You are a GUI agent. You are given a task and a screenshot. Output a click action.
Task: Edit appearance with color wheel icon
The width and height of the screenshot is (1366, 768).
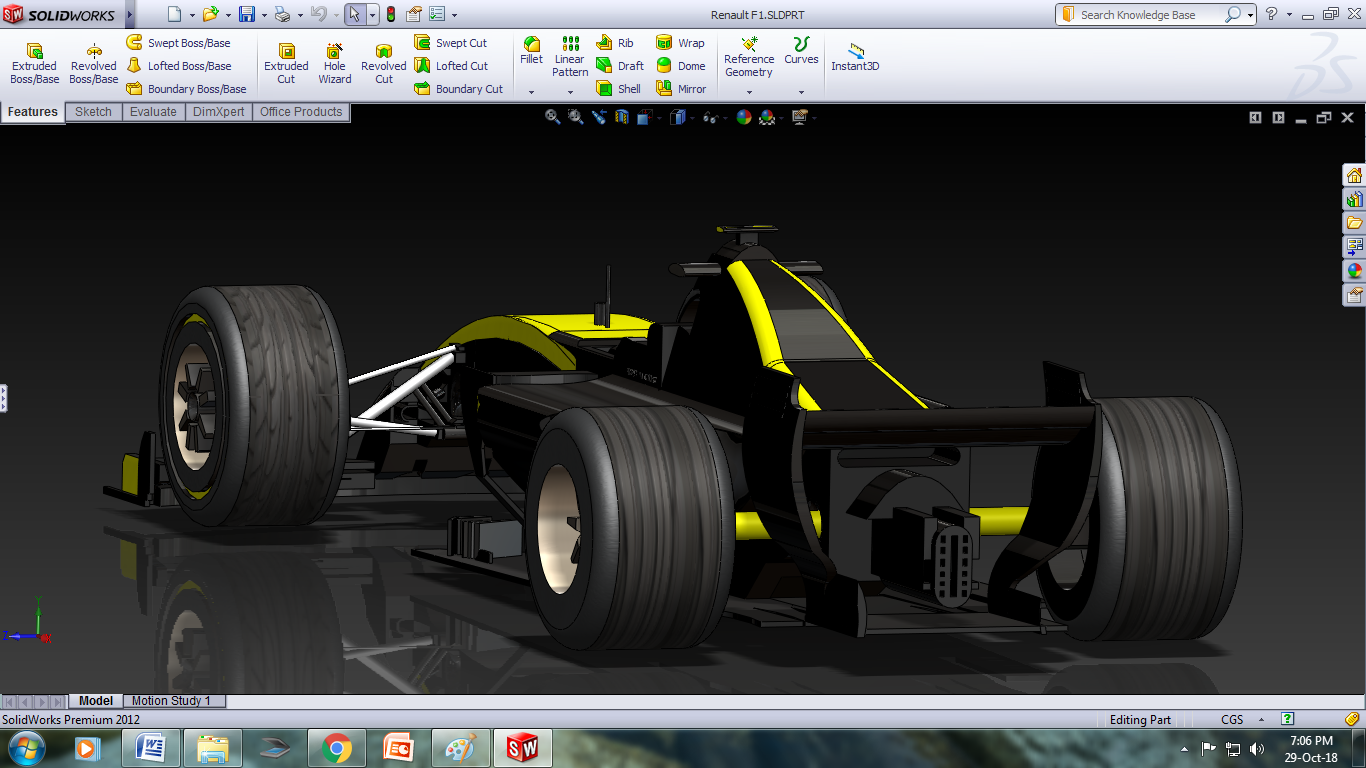pos(743,117)
